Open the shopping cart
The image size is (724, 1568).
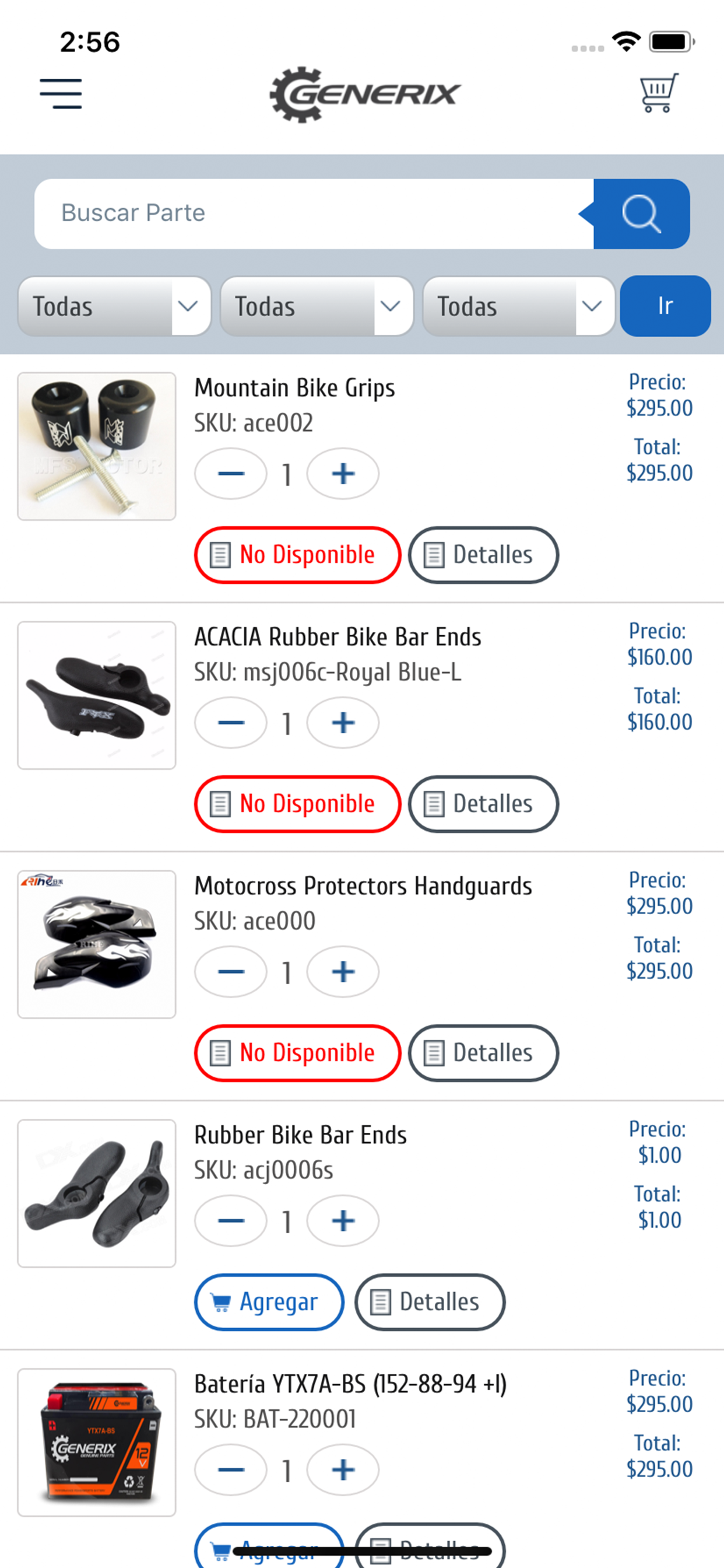pyautogui.click(x=658, y=93)
